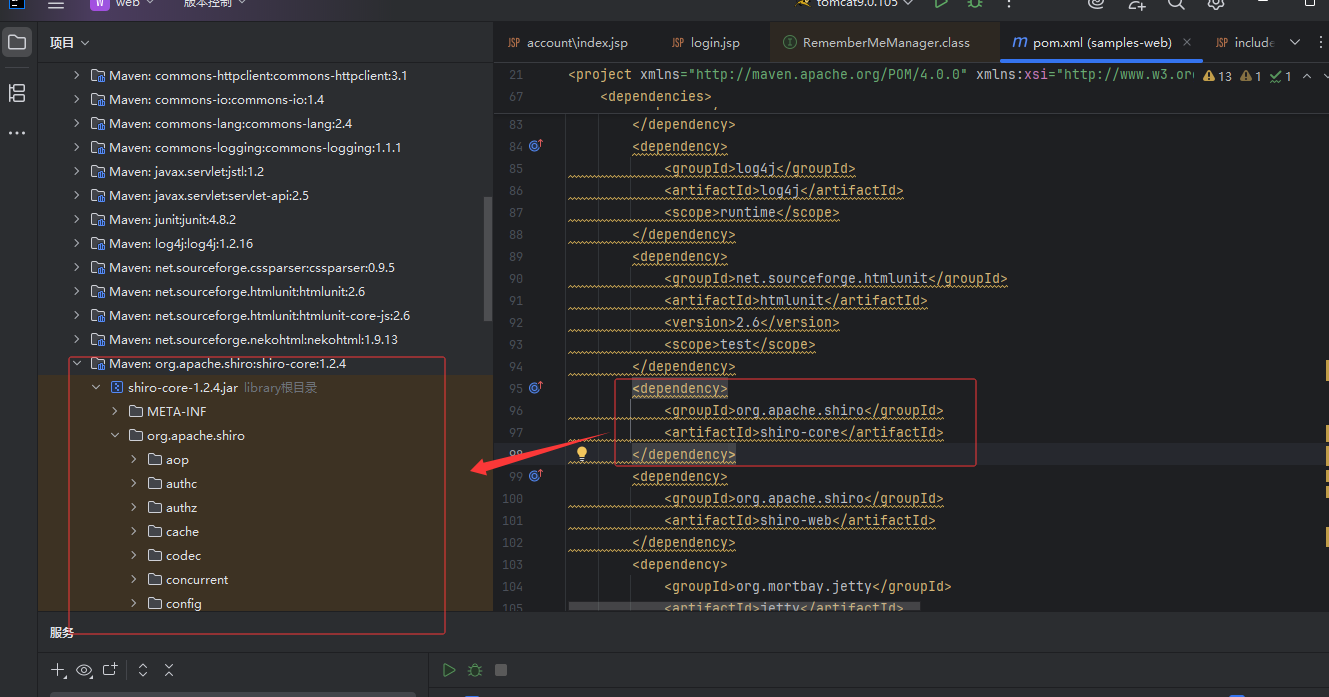The width and height of the screenshot is (1329, 697).
Task: Click Add Service plus icon in Services panel
Action: coord(58,670)
